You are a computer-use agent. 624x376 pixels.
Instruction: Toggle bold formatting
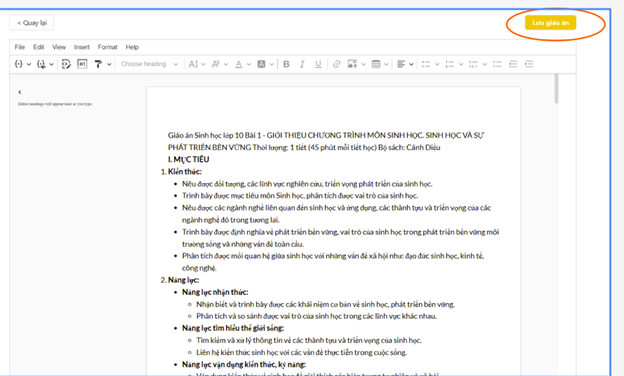pyautogui.click(x=286, y=64)
